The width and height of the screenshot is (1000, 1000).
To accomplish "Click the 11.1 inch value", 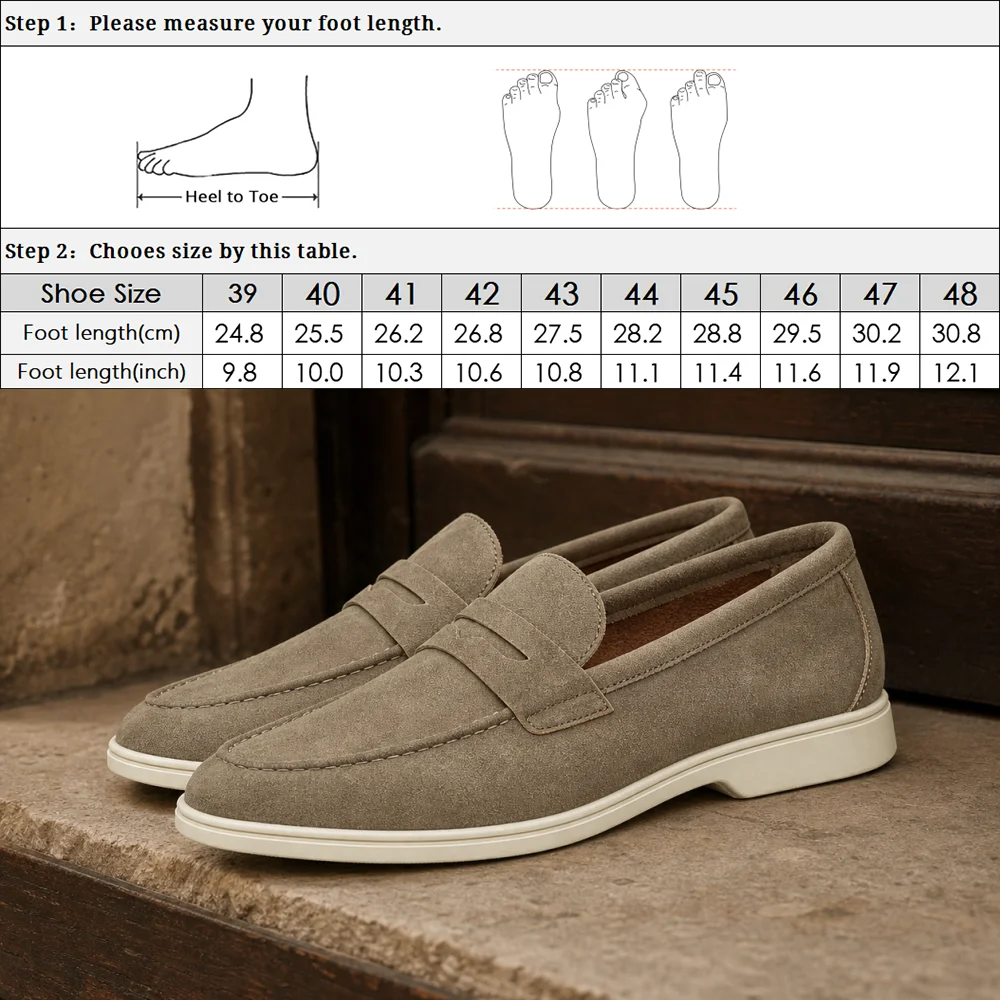I will [638, 372].
